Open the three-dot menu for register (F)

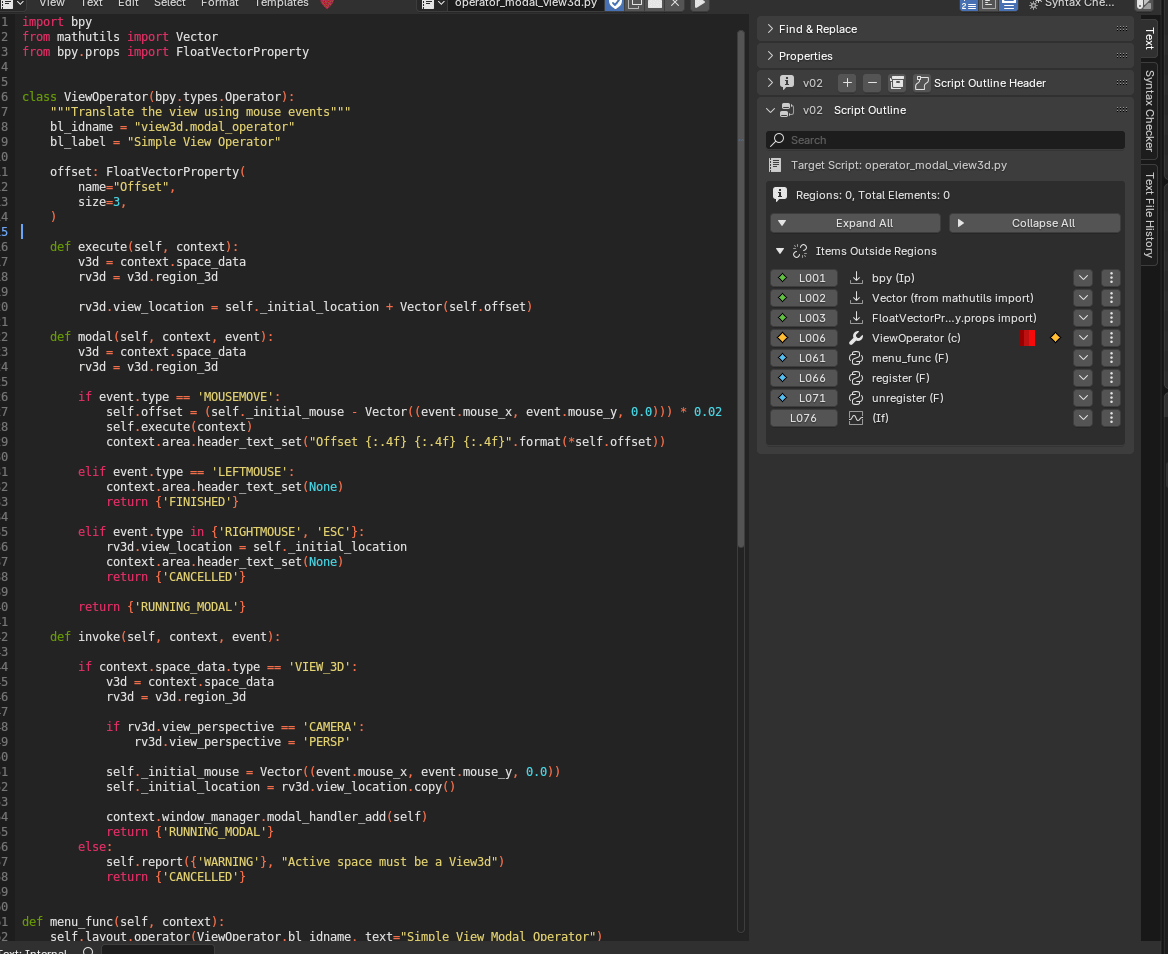tap(1111, 378)
